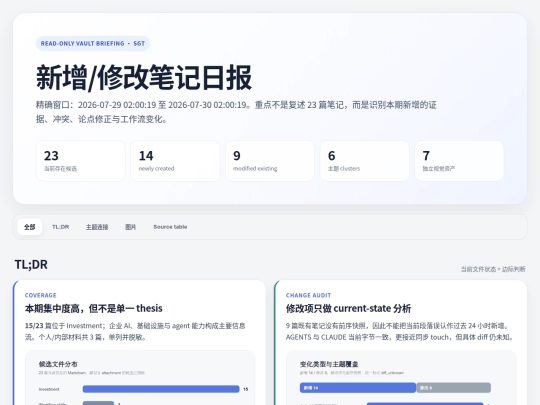
Task: Click the 23 candidates stat card
Action: tap(81, 161)
